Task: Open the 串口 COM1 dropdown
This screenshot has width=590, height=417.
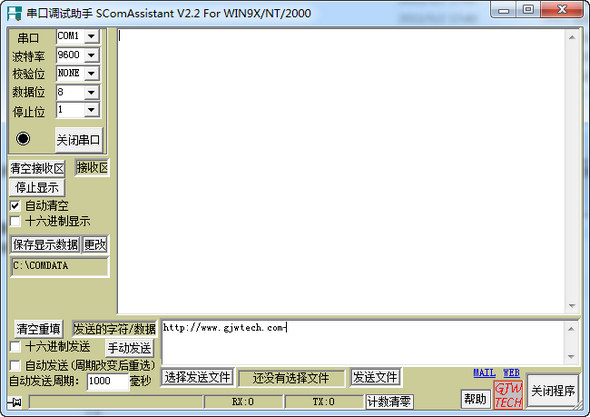Action: point(91,36)
